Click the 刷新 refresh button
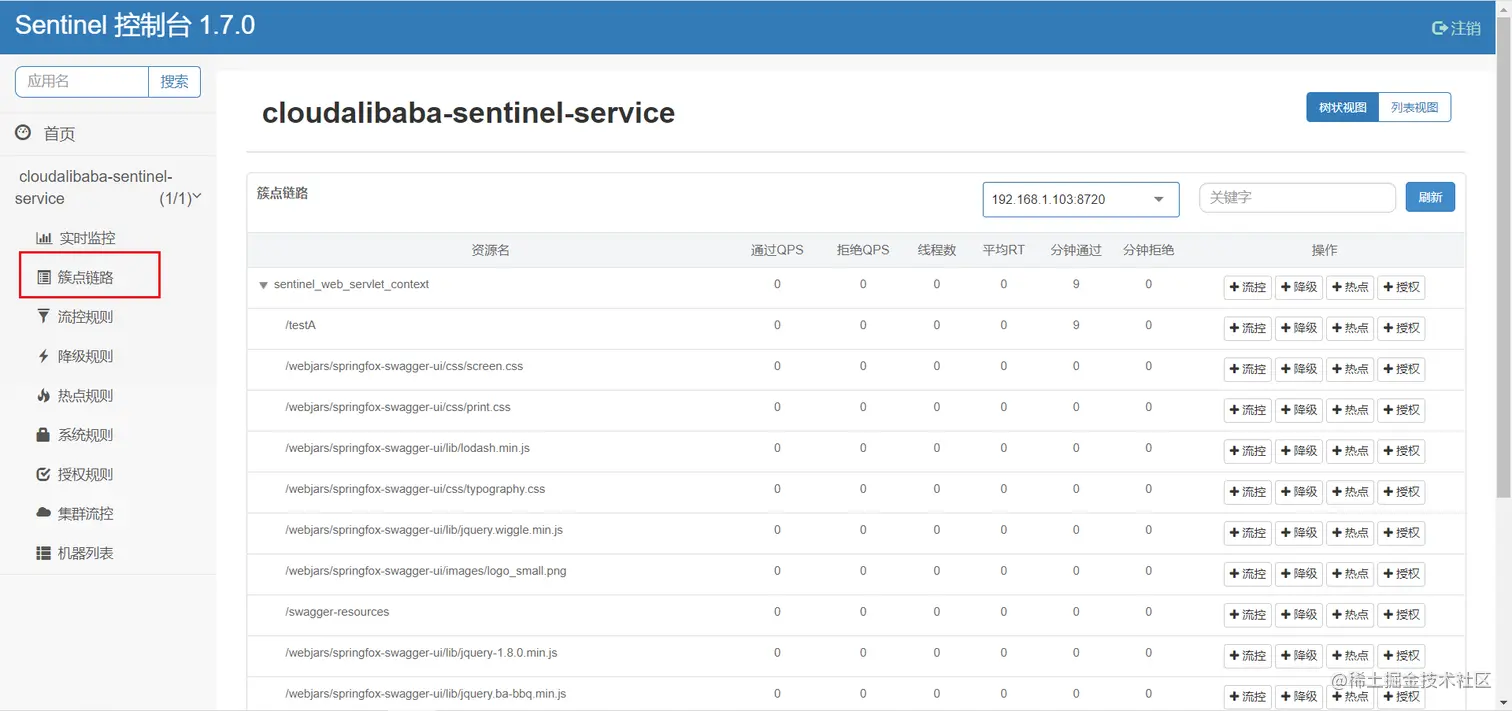Screen dimensions: 1512x711 [1430, 197]
